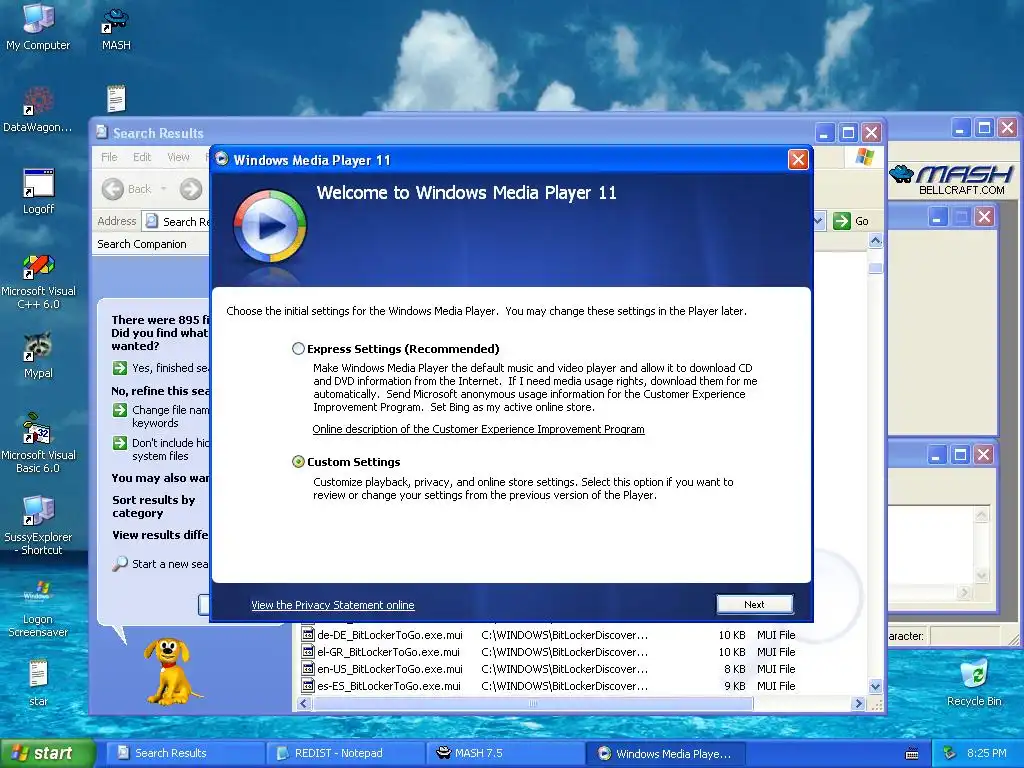1024x768 pixels.
Task: Click the Search Results address field
Action: [176, 221]
